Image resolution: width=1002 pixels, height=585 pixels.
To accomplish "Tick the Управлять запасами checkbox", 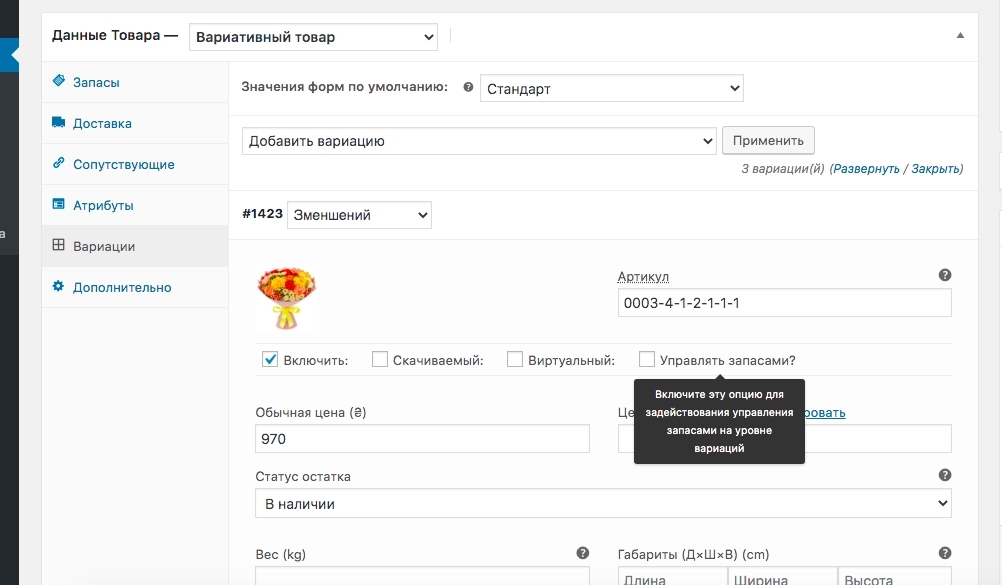I will pos(647,360).
